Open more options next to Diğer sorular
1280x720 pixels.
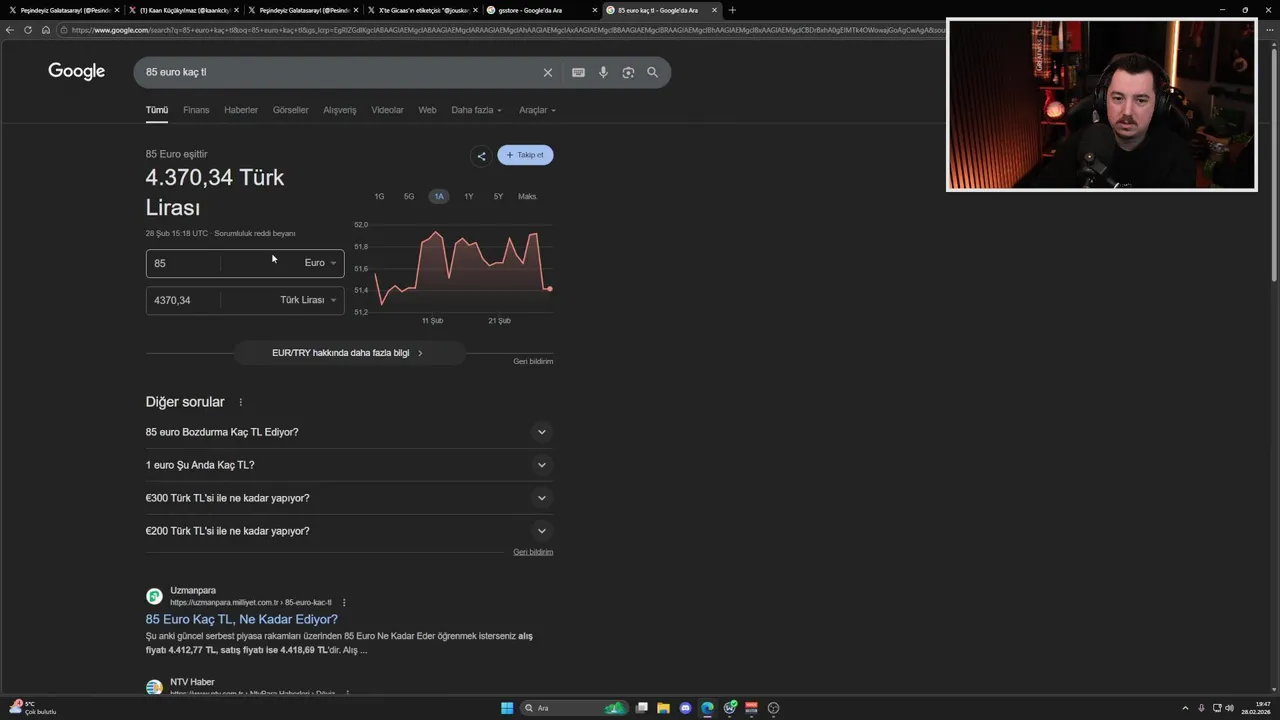pos(240,402)
